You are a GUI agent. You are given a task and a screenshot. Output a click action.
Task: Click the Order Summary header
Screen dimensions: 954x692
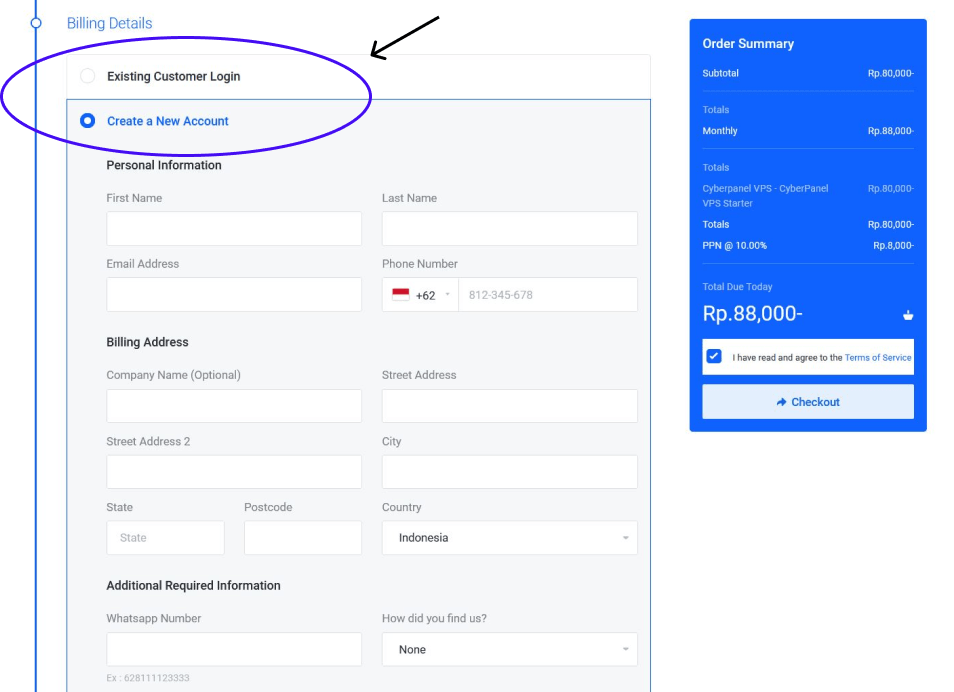click(749, 44)
